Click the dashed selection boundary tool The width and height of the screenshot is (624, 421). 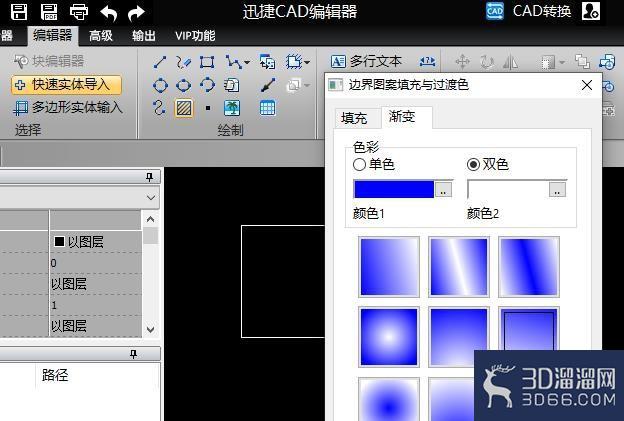[x=294, y=62]
